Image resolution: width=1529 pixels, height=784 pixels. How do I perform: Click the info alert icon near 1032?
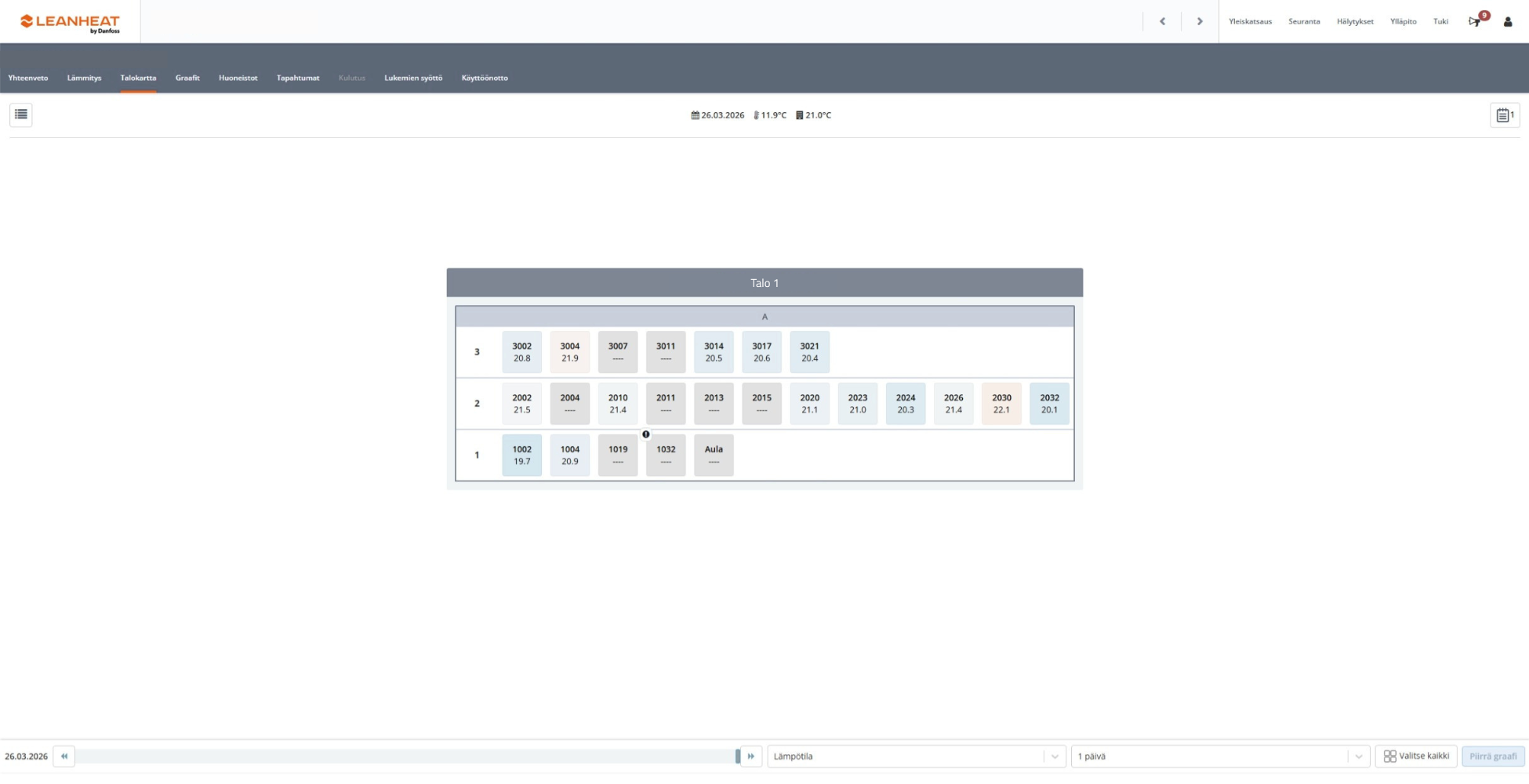[646, 434]
